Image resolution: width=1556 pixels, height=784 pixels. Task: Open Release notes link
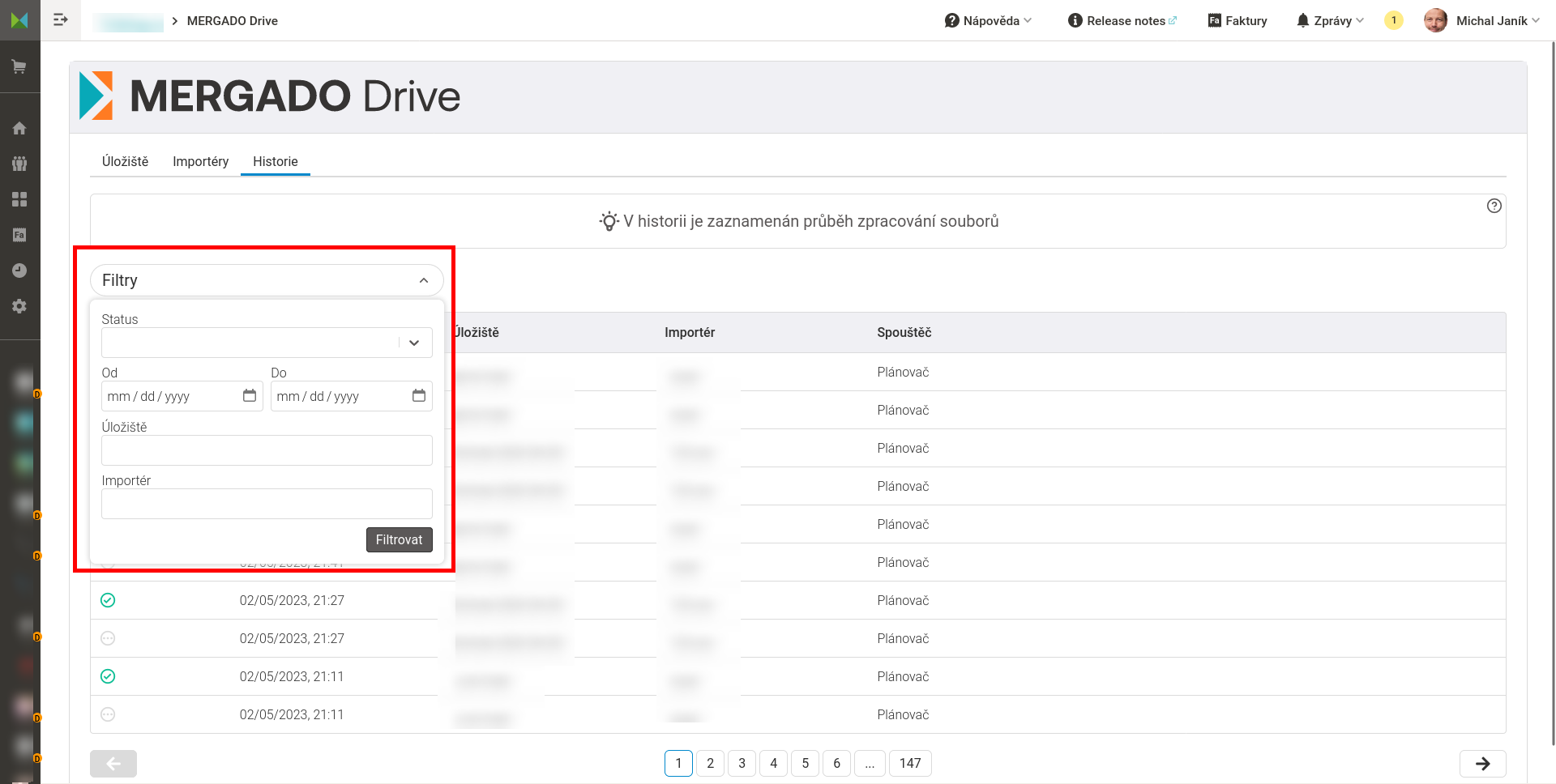tap(1122, 20)
